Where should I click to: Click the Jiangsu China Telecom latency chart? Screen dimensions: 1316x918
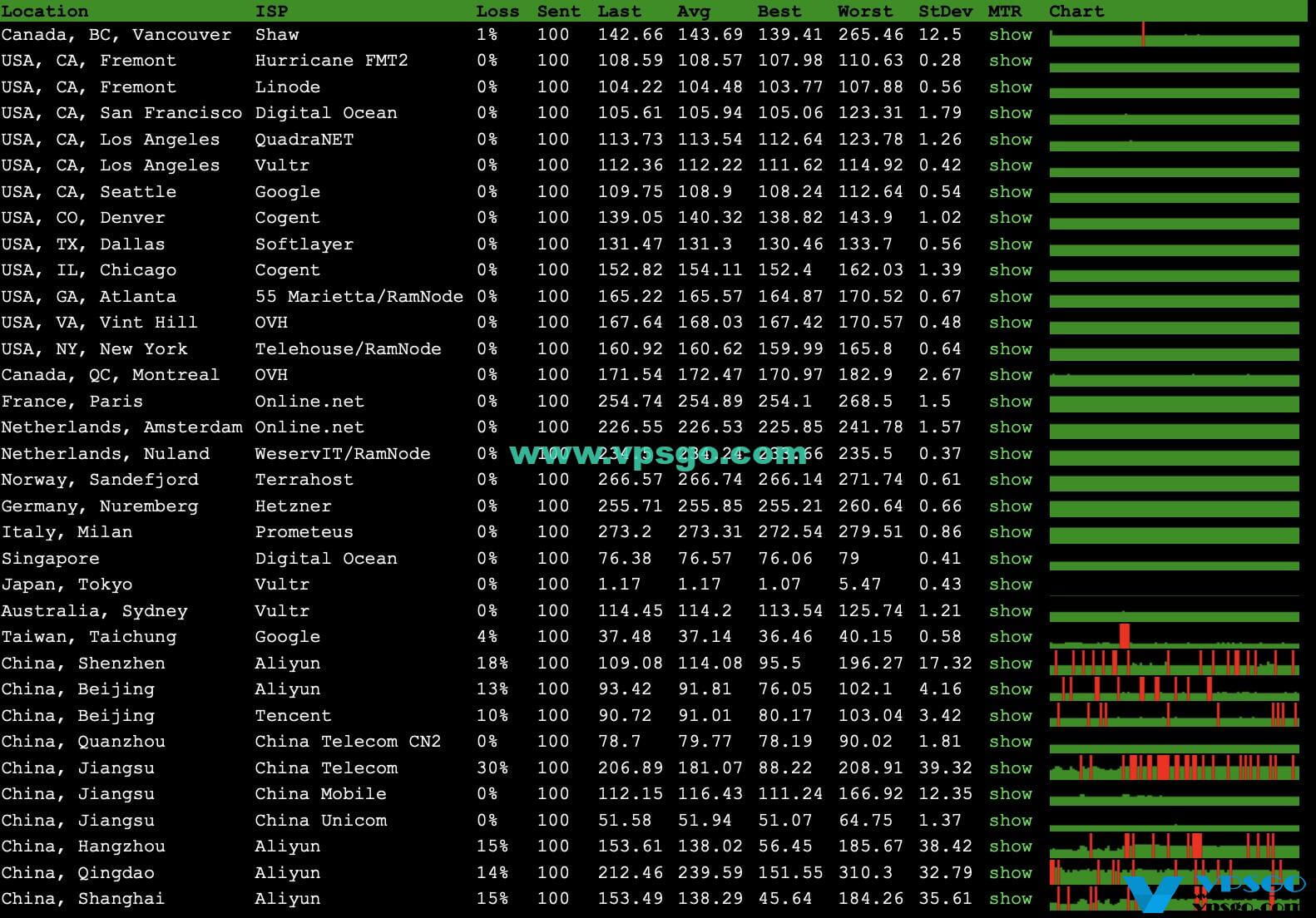[x=1174, y=767]
